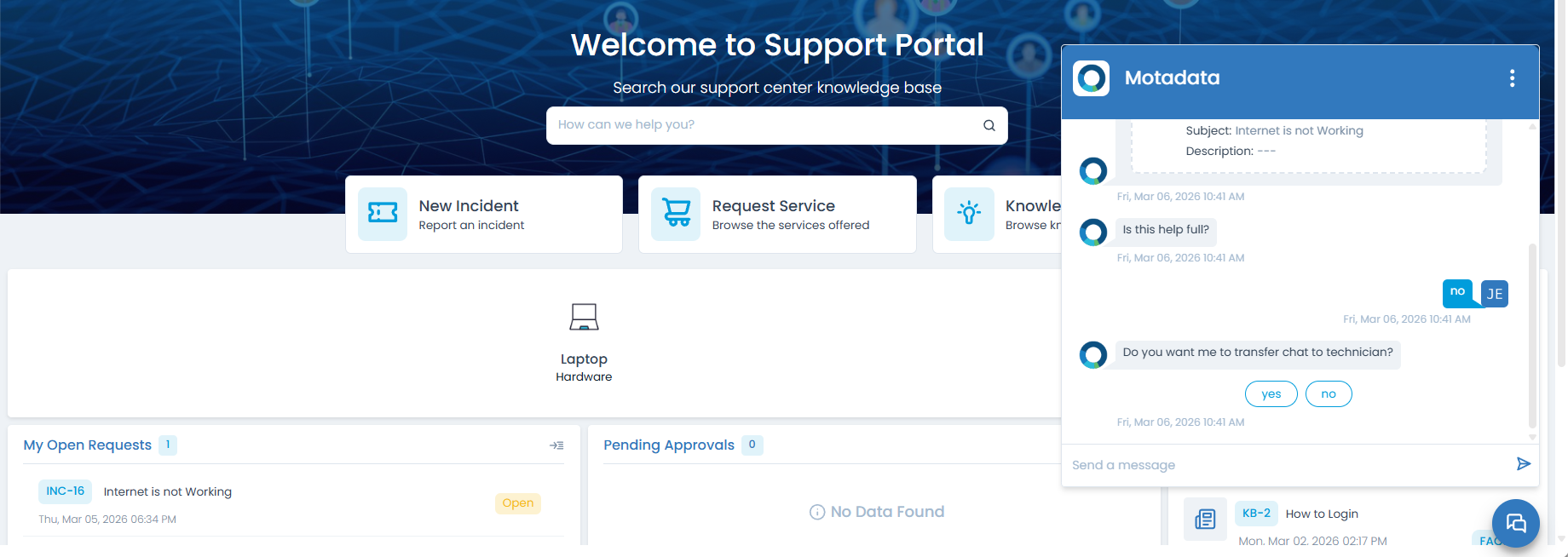Click the search magnifier icon
The width and height of the screenshot is (1568, 557).
click(989, 125)
